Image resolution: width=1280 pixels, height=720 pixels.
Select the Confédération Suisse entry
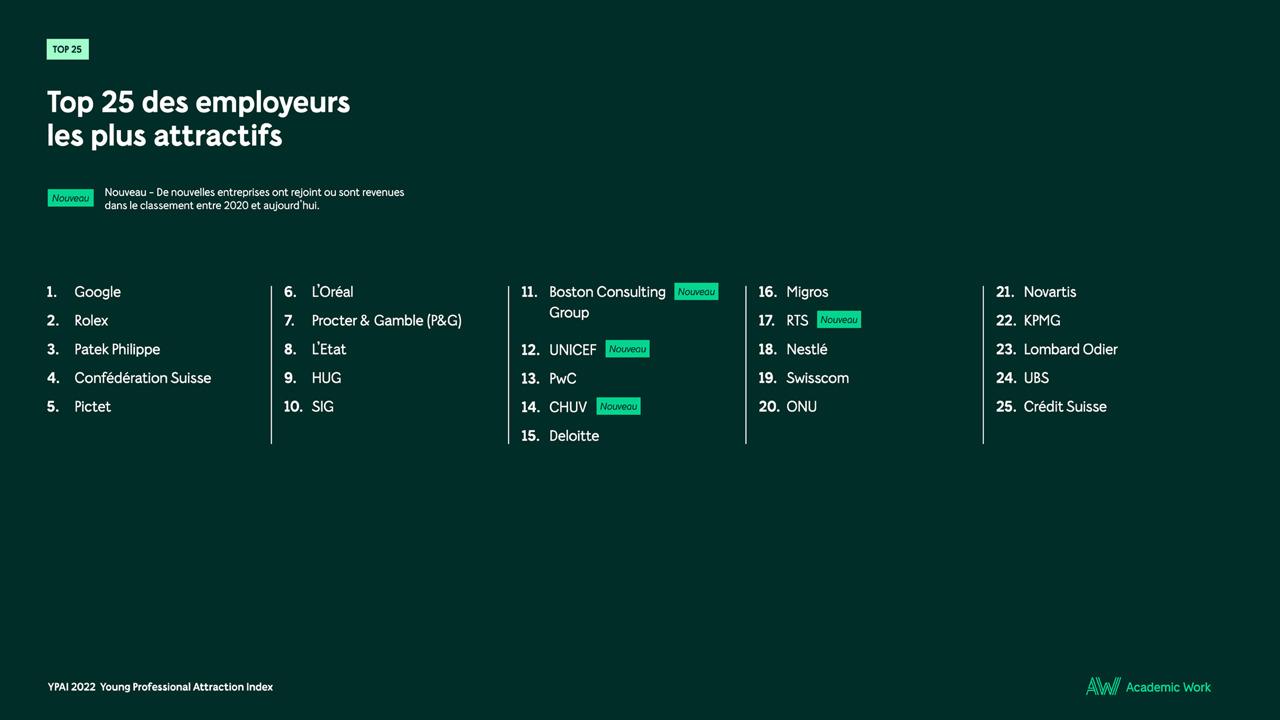coord(143,378)
